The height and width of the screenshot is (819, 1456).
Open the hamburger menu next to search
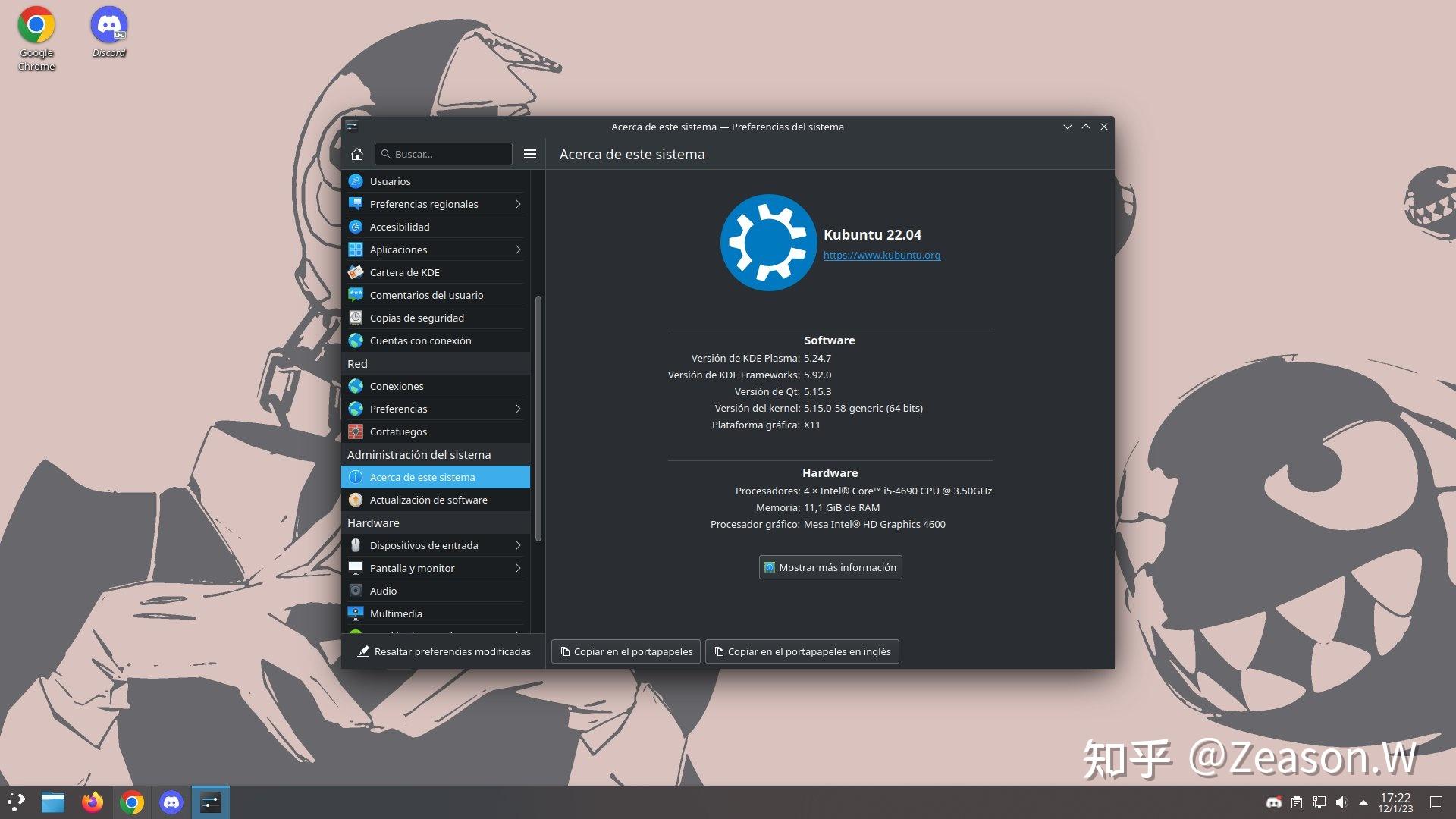530,154
